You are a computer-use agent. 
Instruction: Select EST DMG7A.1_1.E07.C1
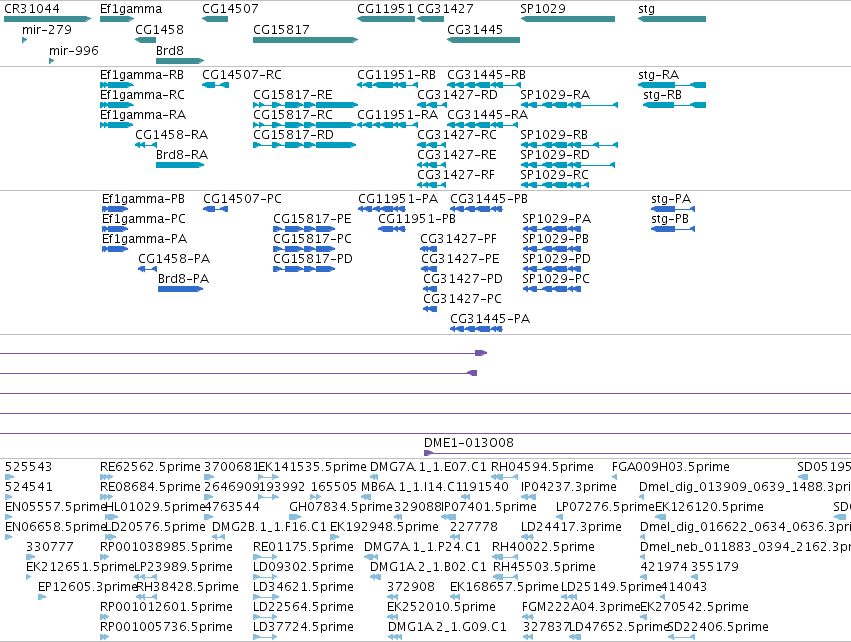click(x=428, y=467)
